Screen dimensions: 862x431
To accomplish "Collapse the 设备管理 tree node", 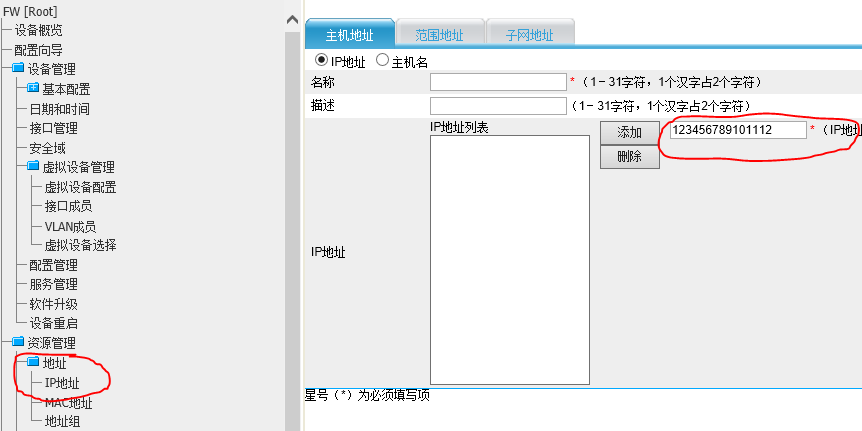I will click(x=52, y=69).
